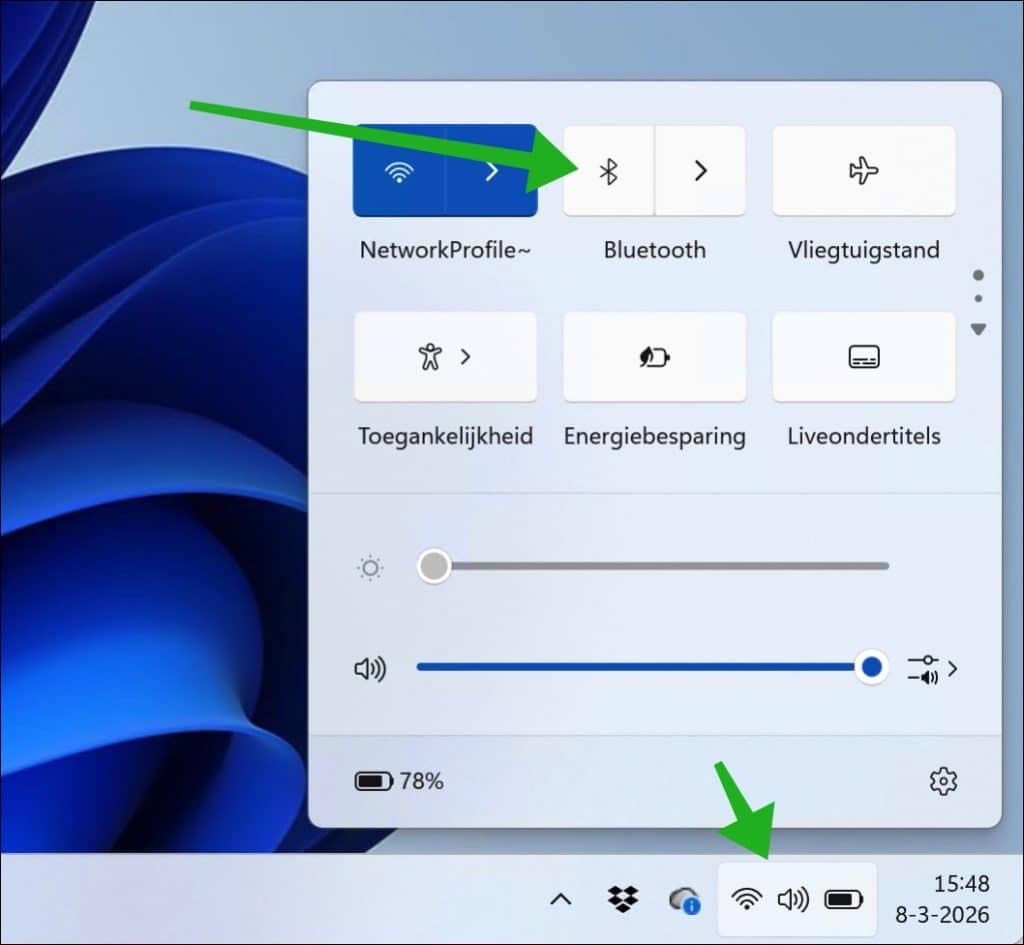This screenshot has height=945, width=1024.
Task: Click the brightness sun icon
Action: [x=369, y=566]
